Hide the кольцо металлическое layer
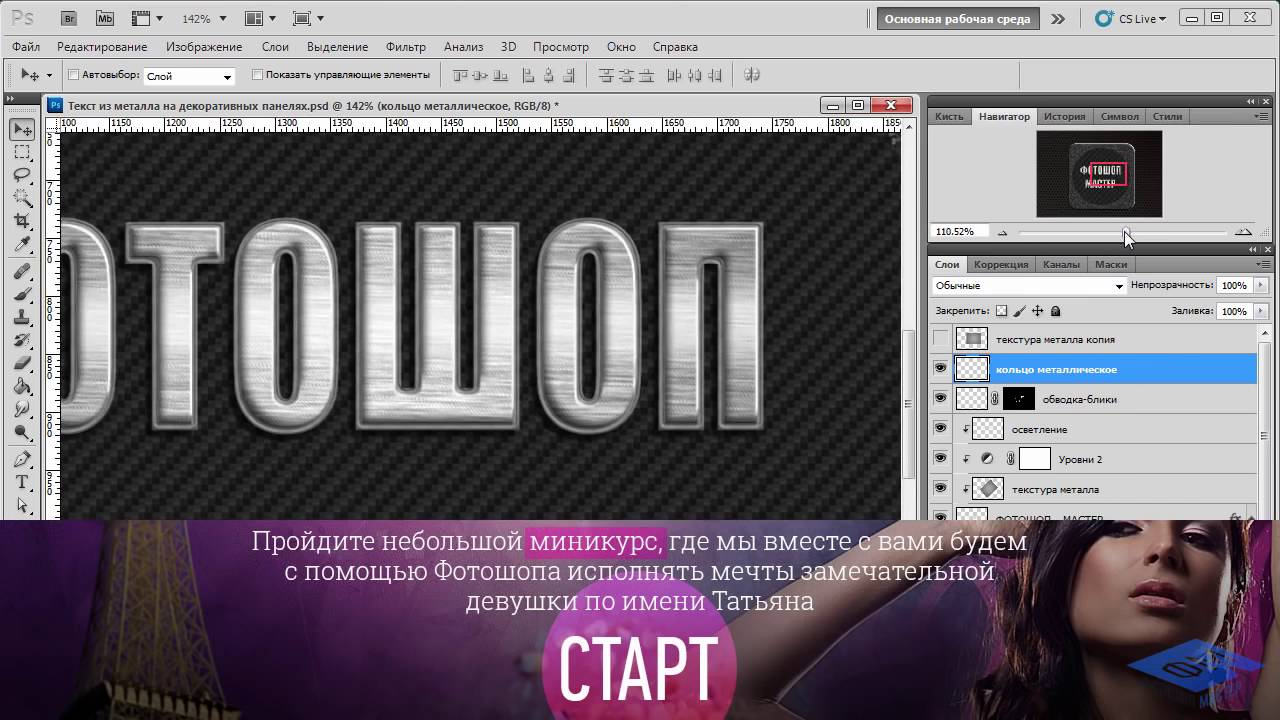The height and width of the screenshot is (720, 1280). pos(940,369)
